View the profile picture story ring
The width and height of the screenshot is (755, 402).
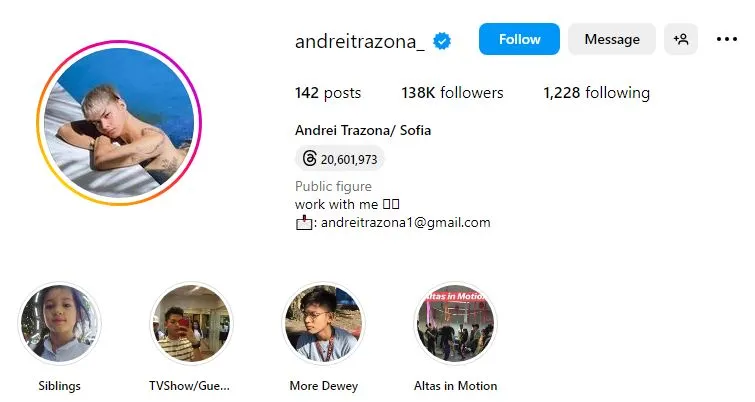119,123
